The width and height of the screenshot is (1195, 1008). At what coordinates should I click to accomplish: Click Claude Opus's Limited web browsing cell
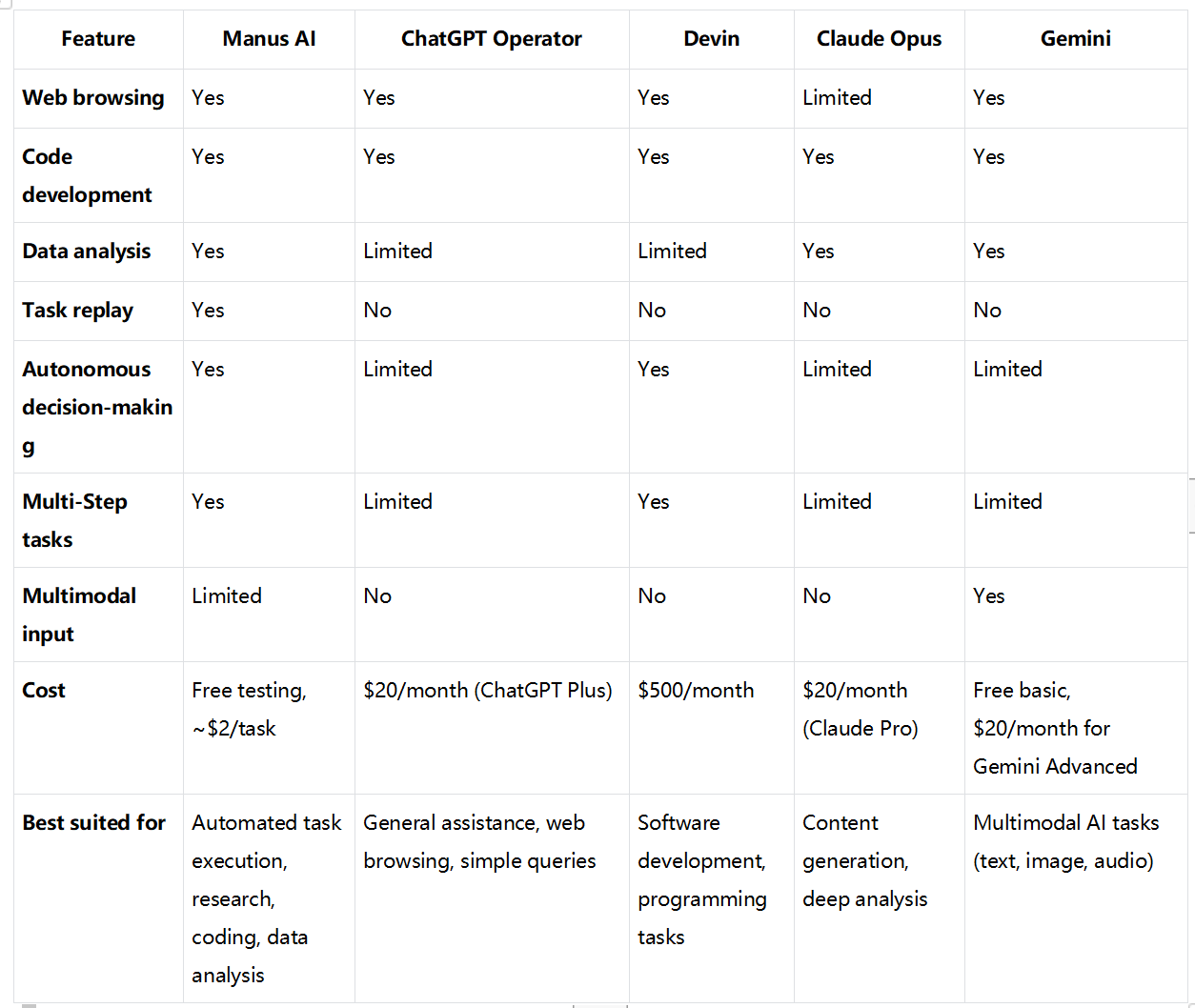point(837,98)
